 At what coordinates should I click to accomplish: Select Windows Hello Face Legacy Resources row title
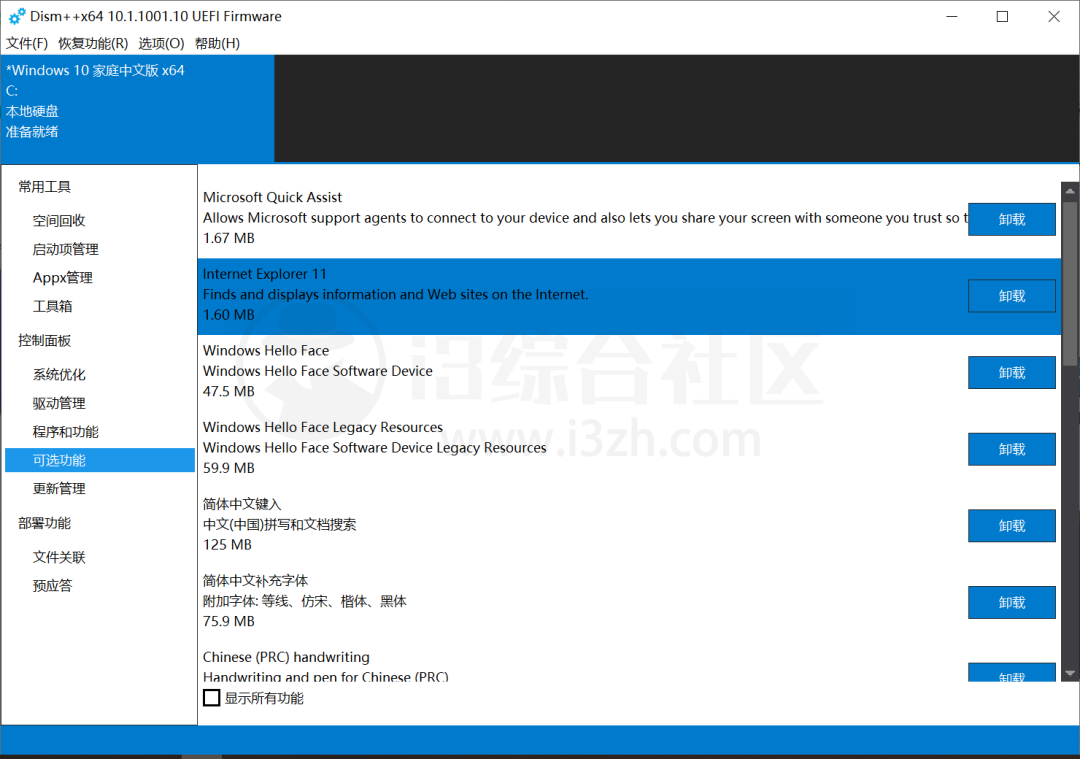(x=323, y=427)
